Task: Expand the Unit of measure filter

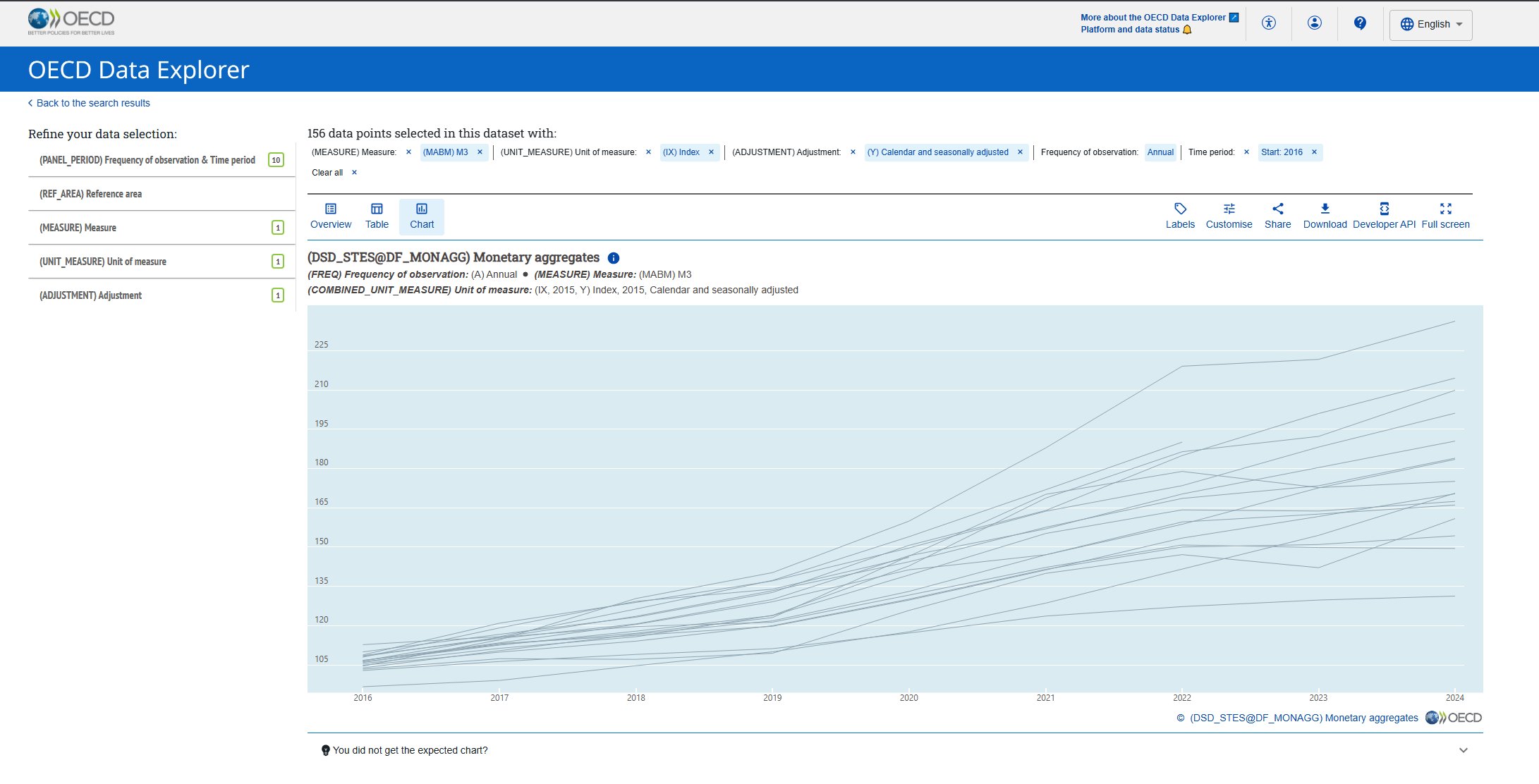Action: click(x=162, y=262)
